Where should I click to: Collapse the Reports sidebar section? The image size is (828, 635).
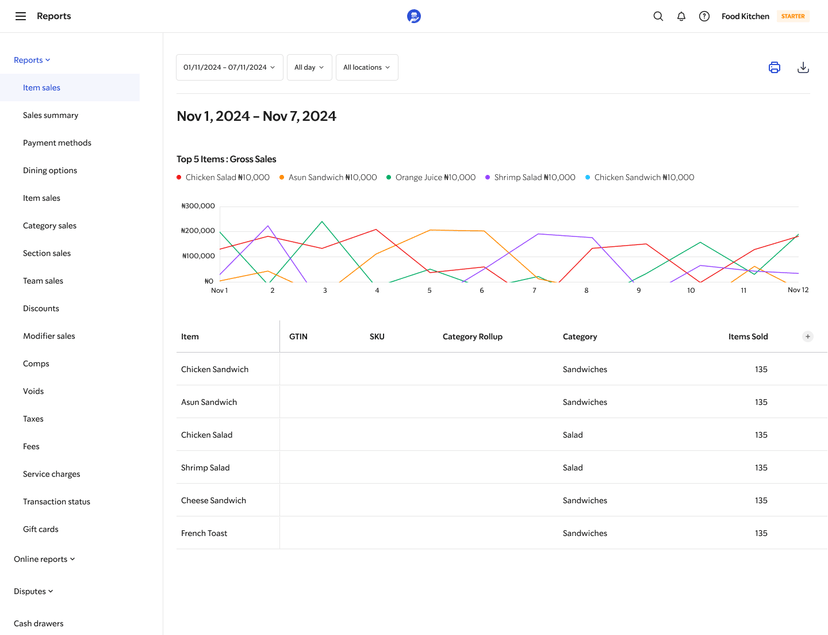pyautogui.click(x=32, y=60)
